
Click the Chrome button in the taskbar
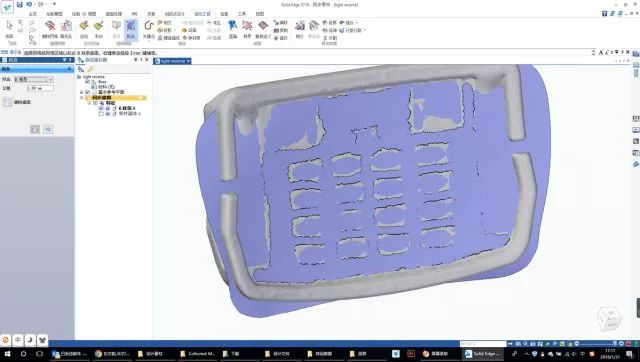[112, 354]
